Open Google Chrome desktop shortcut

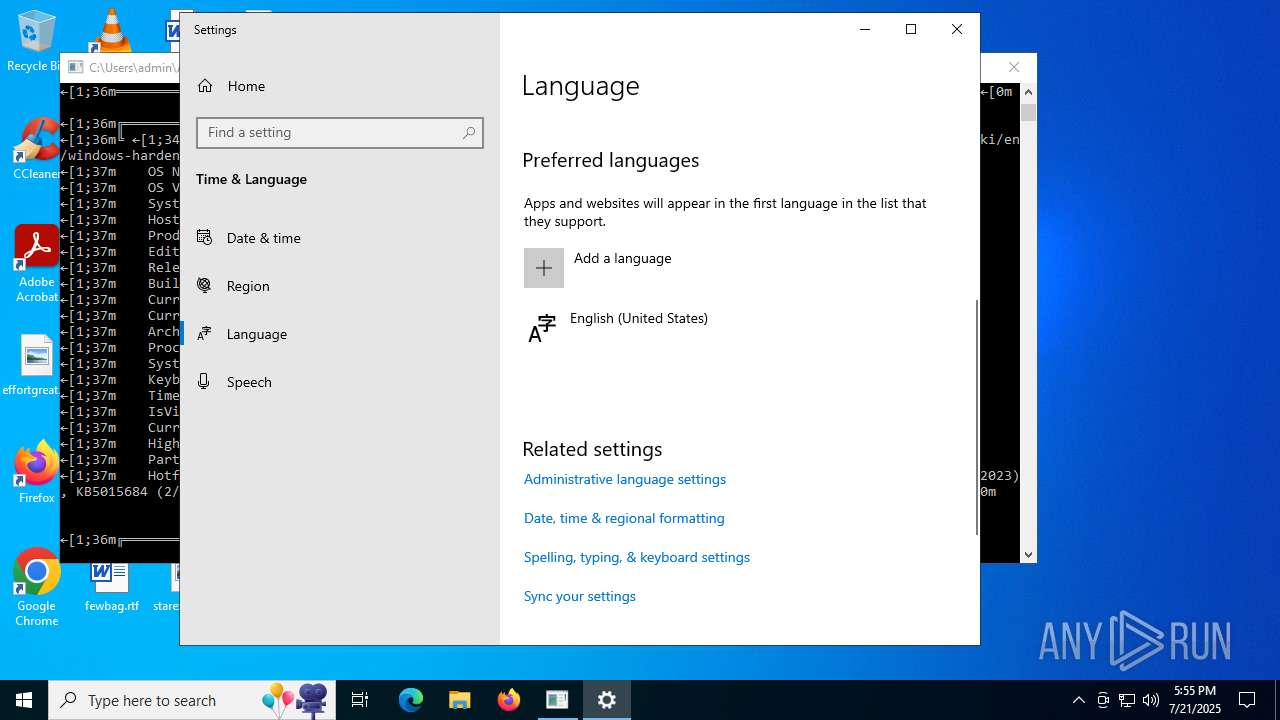(37, 588)
